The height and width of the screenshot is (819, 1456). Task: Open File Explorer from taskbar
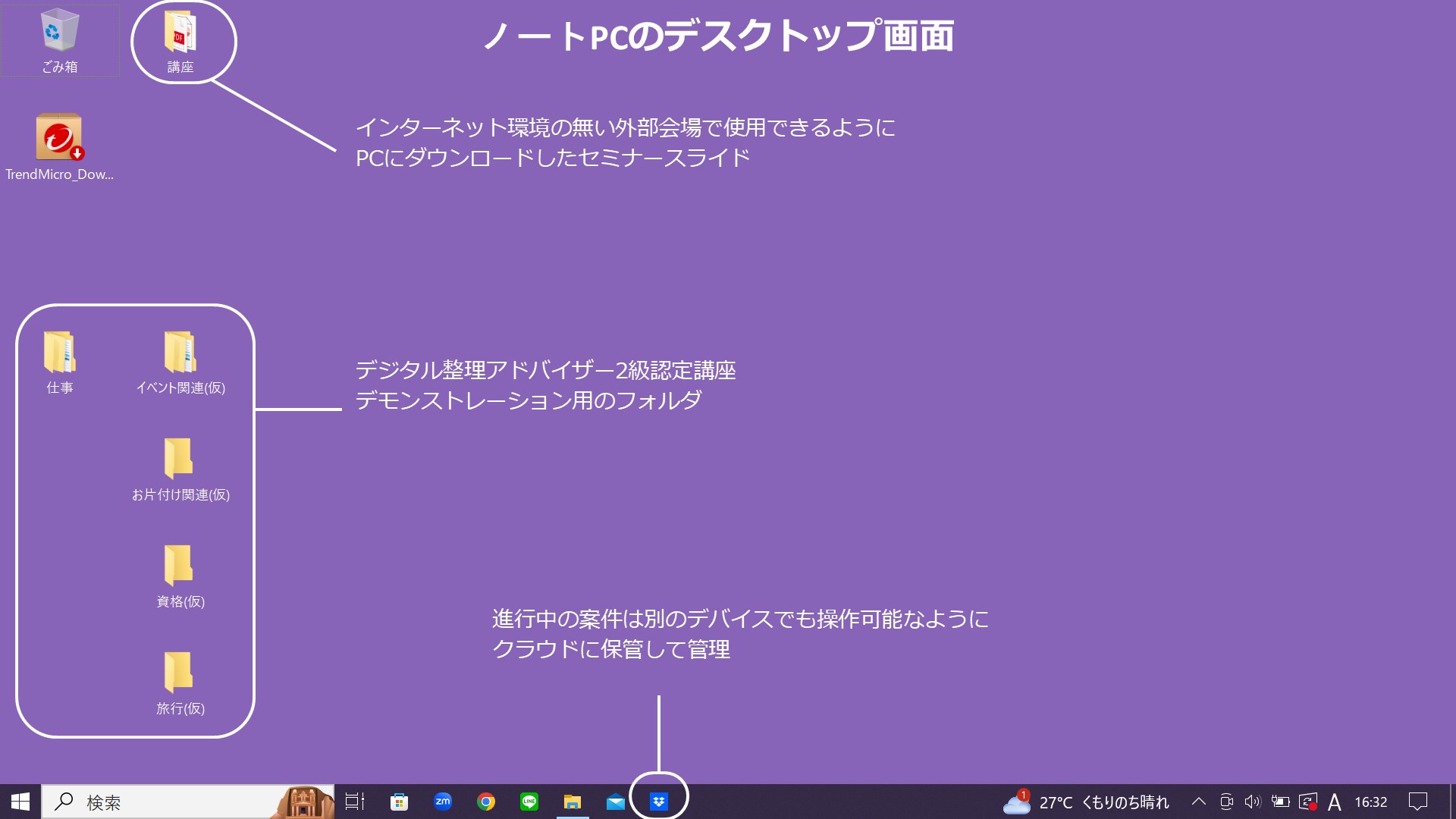[573, 802]
